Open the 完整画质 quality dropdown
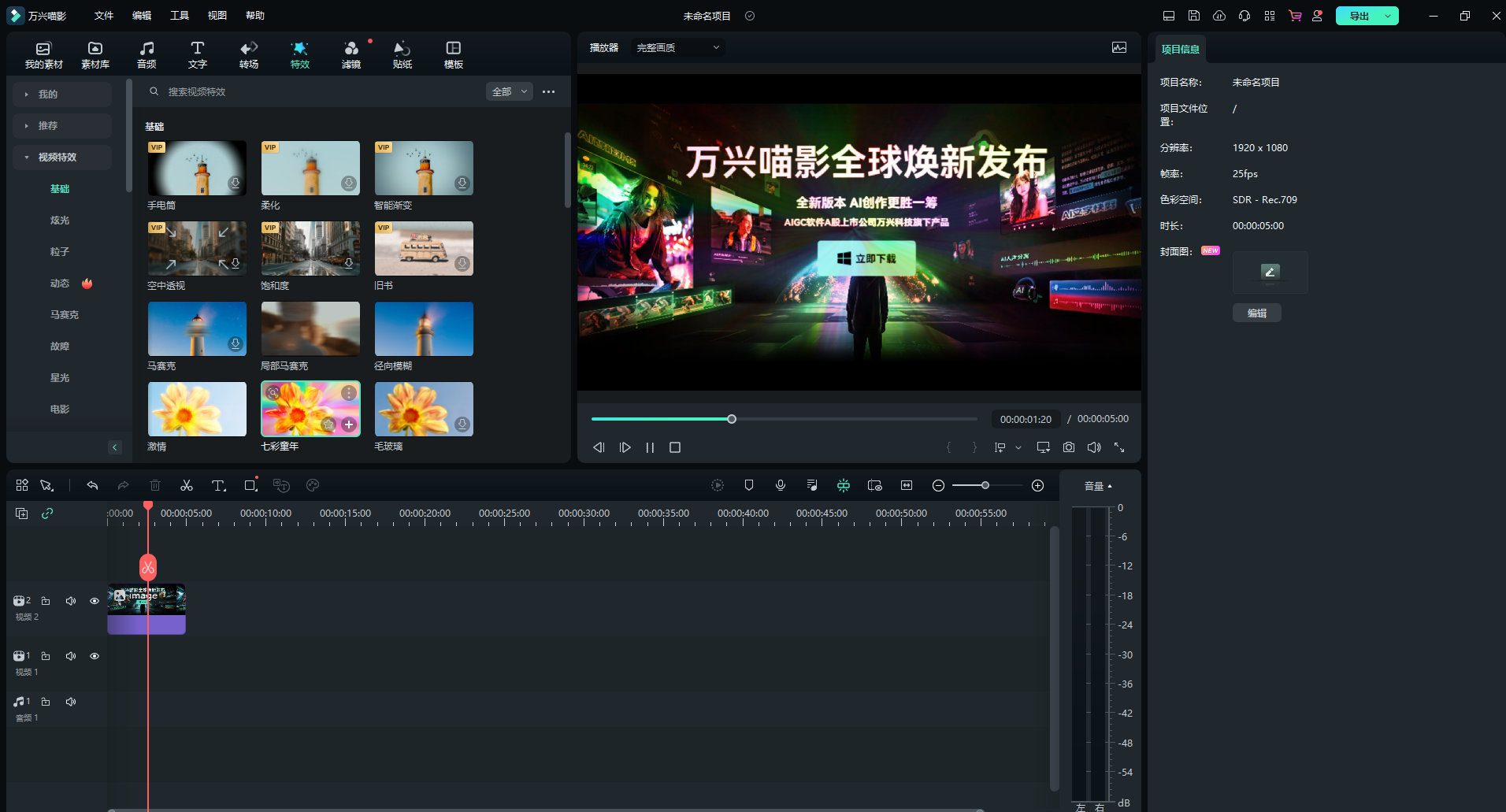 [677, 48]
